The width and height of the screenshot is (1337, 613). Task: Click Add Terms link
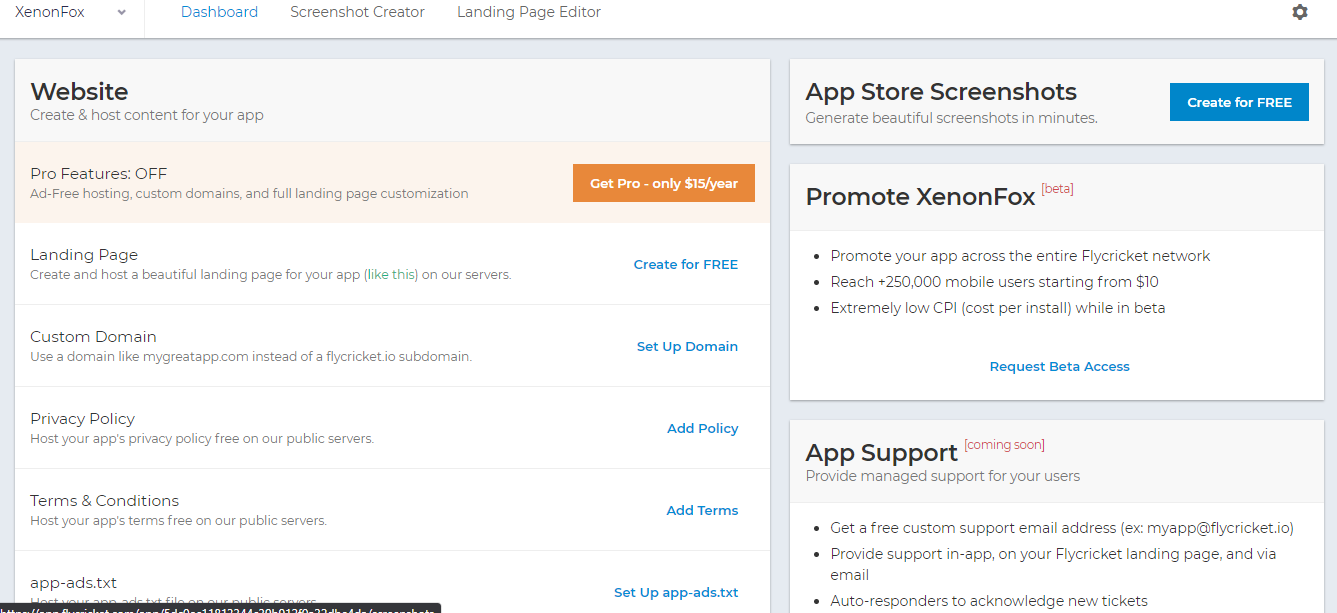702,511
